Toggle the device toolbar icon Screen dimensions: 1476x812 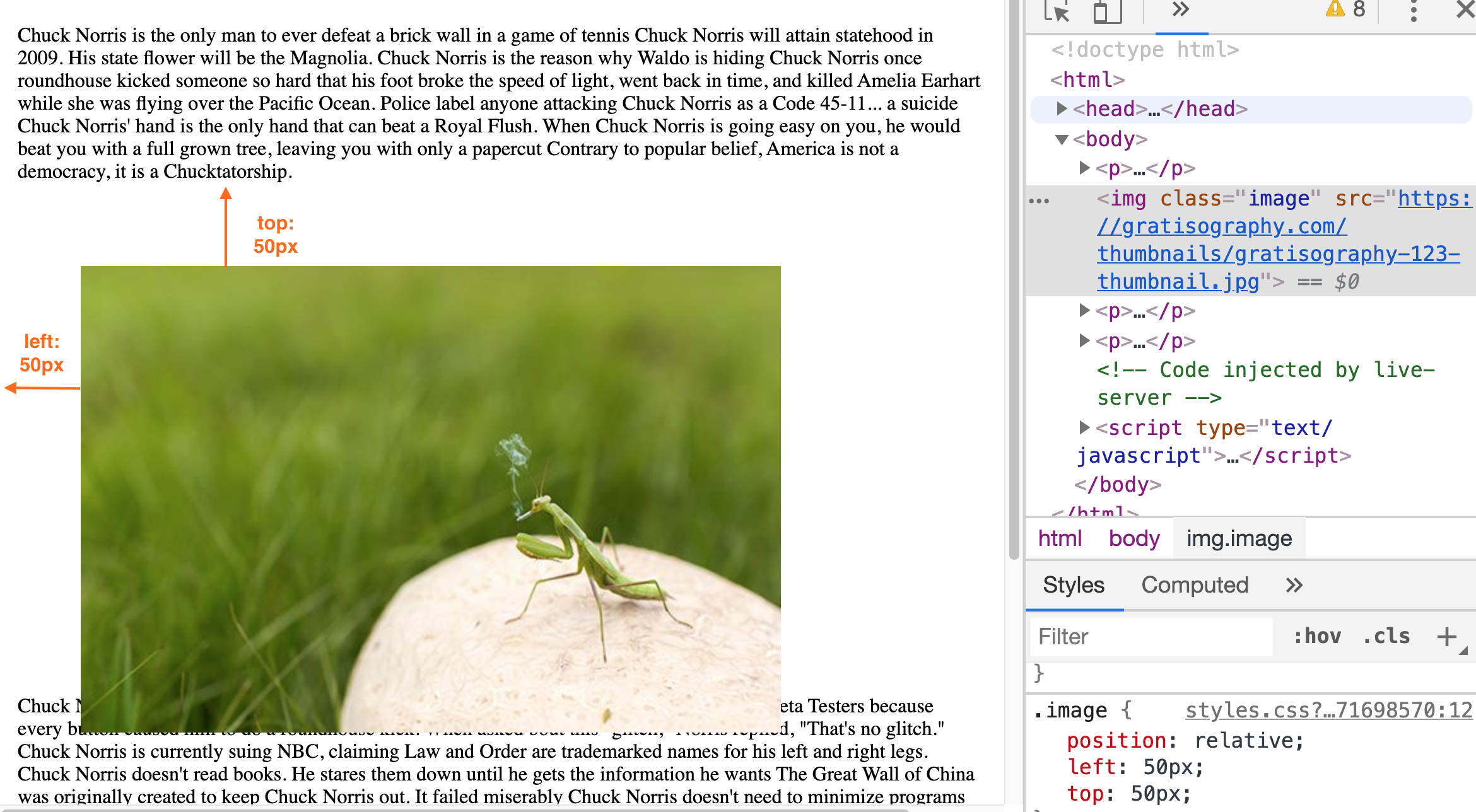tap(1107, 11)
